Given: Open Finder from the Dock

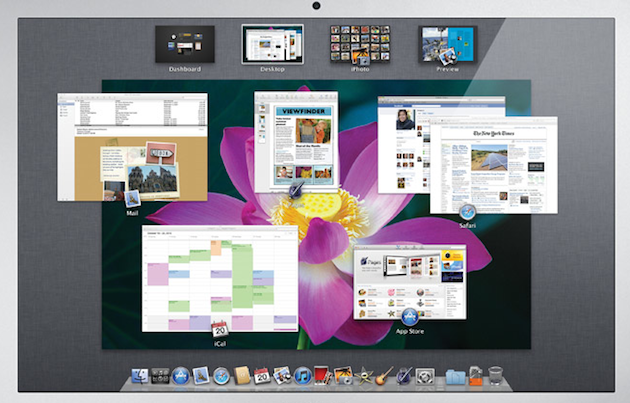Looking at the screenshot, I should 139,376.
